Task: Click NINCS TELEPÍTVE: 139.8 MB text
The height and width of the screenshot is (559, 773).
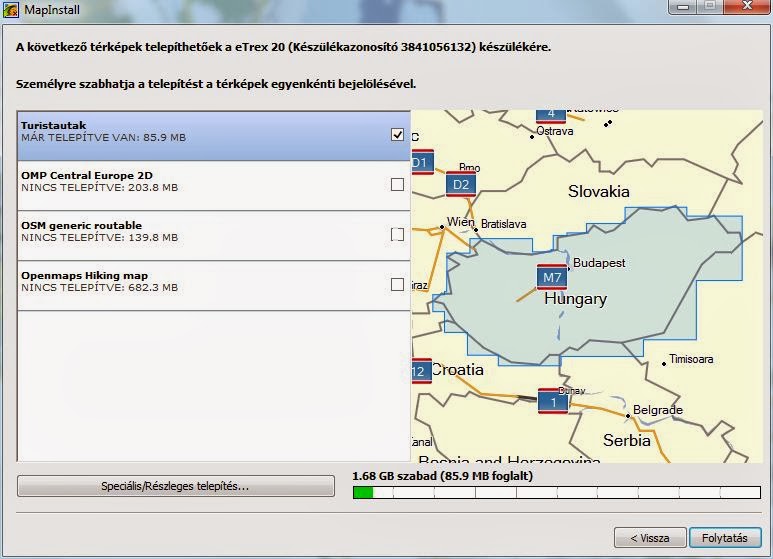Action: [x=100, y=238]
